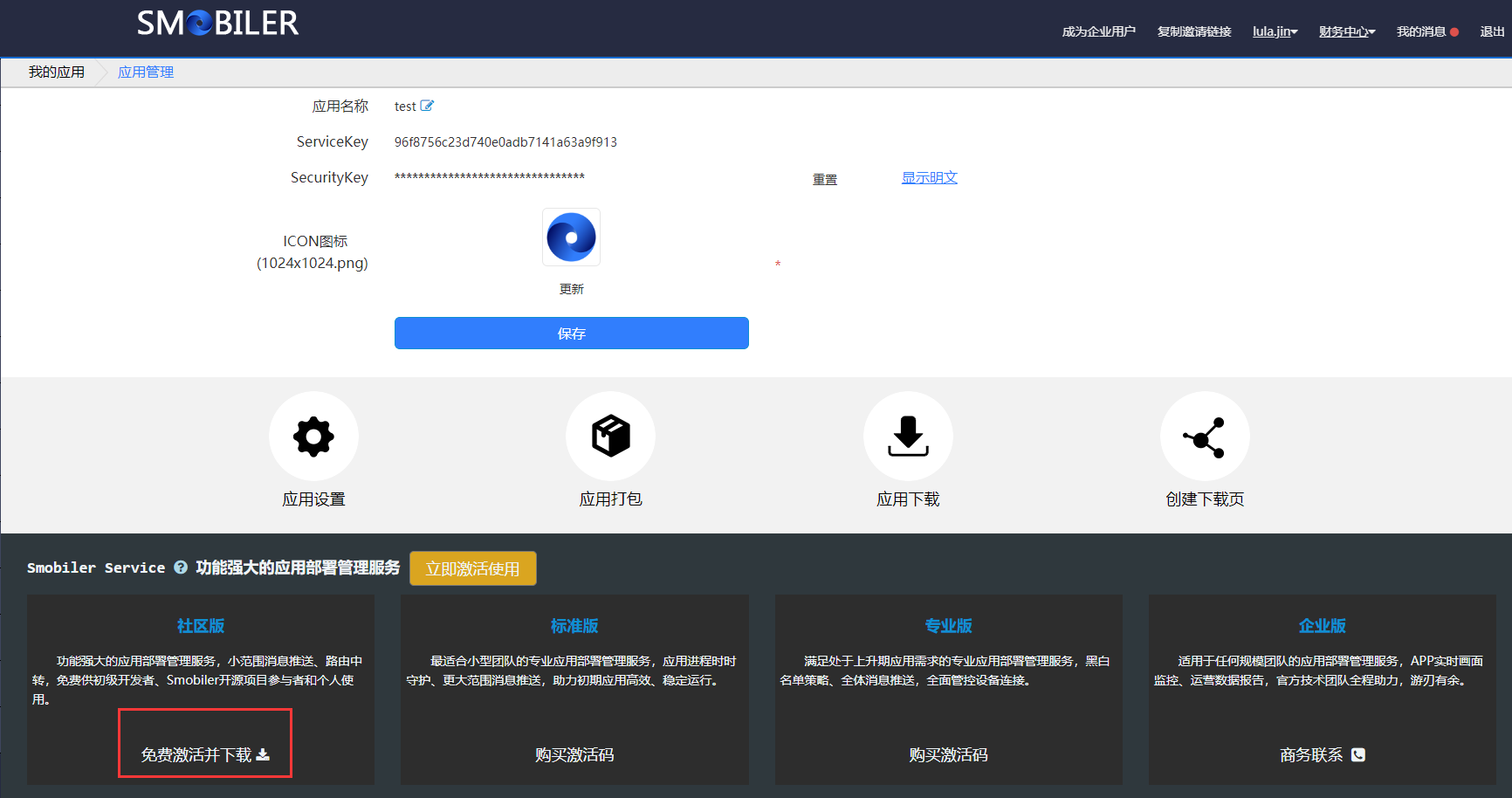The width and height of the screenshot is (1512, 798).
Task: Click 购买激活码 in the 标准版 card
Action: tap(574, 755)
